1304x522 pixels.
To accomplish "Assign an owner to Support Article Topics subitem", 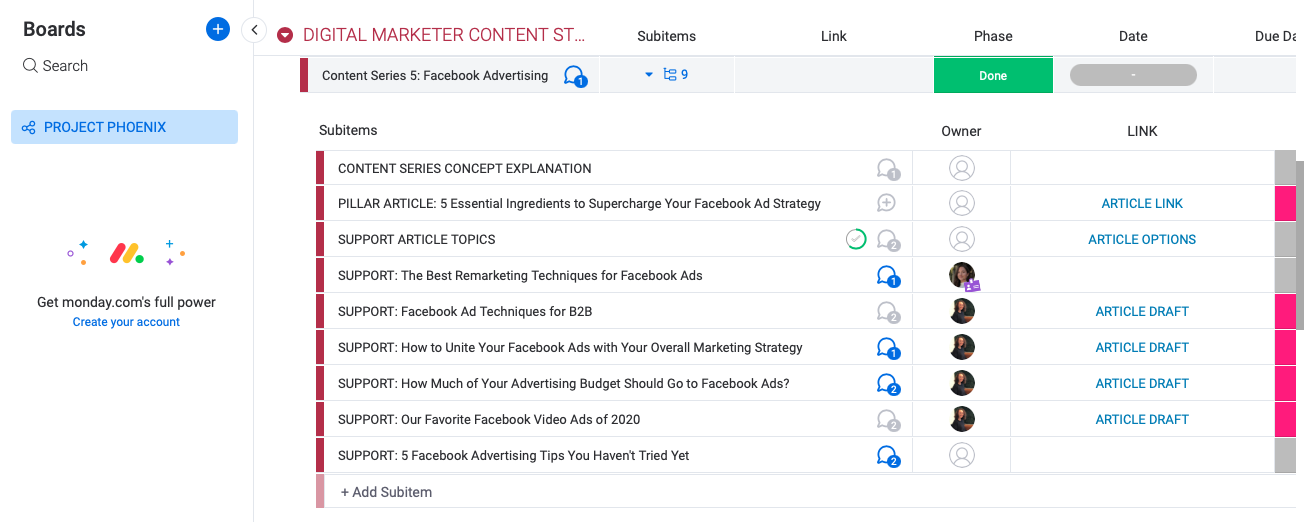I will tap(961, 239).
